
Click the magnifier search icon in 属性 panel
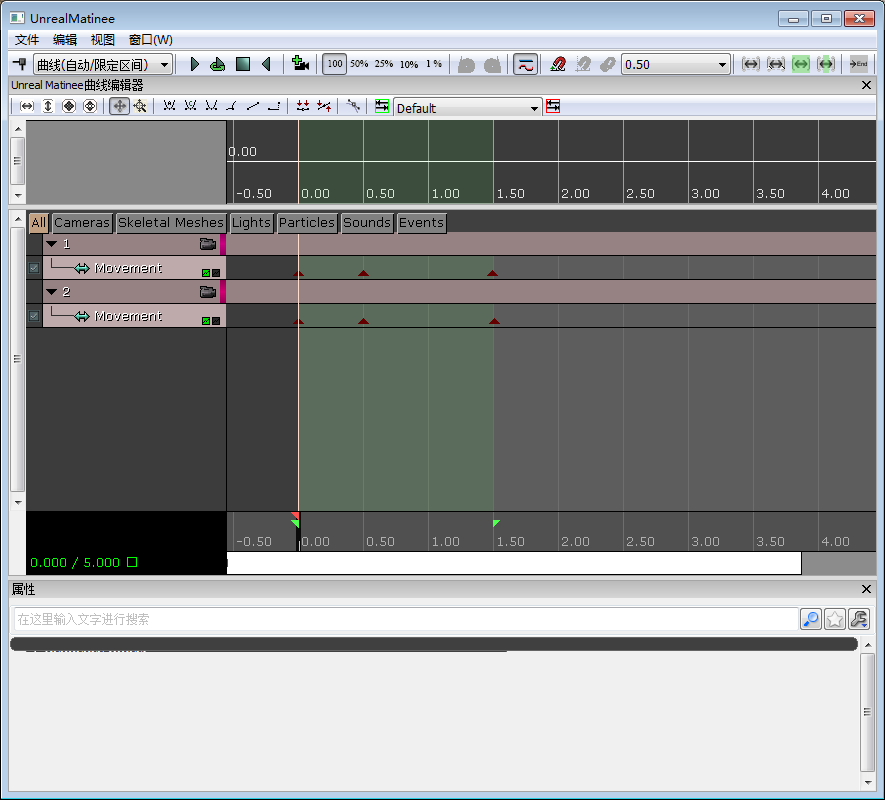coord(811,619)
